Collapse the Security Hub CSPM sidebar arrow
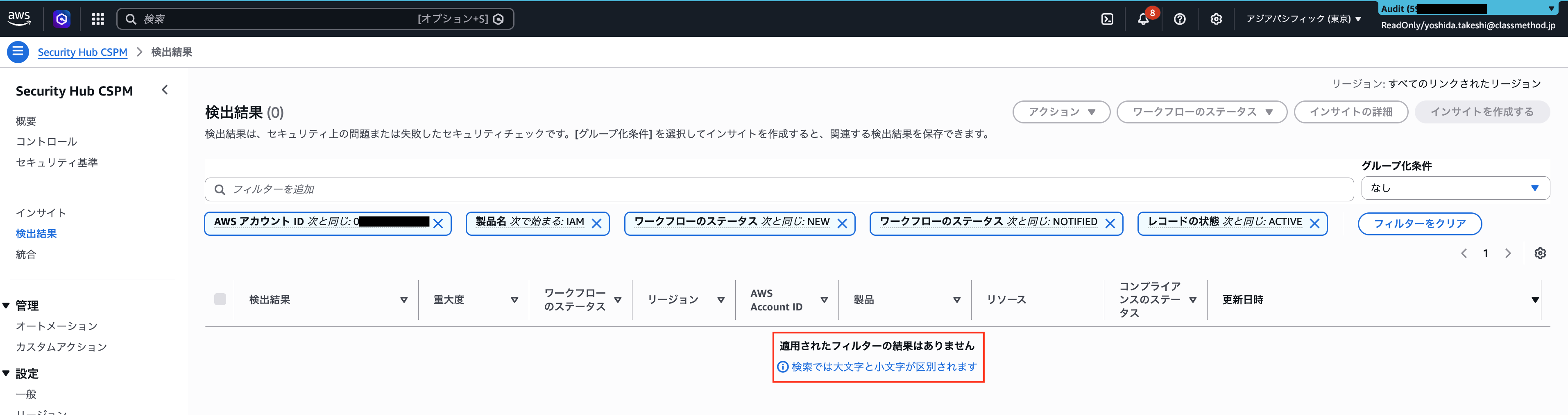The width and height of the screenshot is (1568, 415). pyautogui.click(x=164, y=90)
